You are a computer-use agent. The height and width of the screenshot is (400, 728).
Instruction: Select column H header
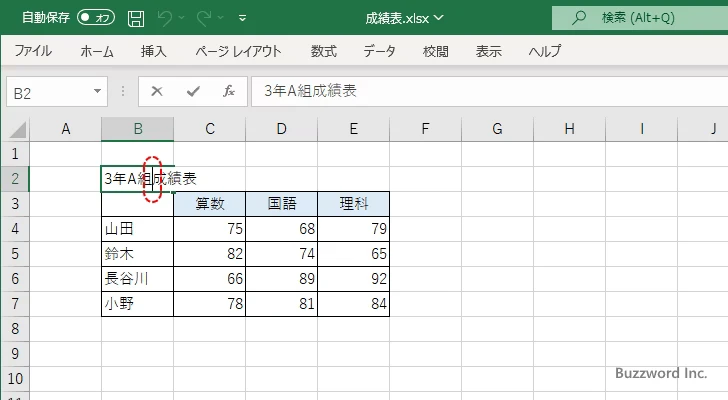point(570,129)
